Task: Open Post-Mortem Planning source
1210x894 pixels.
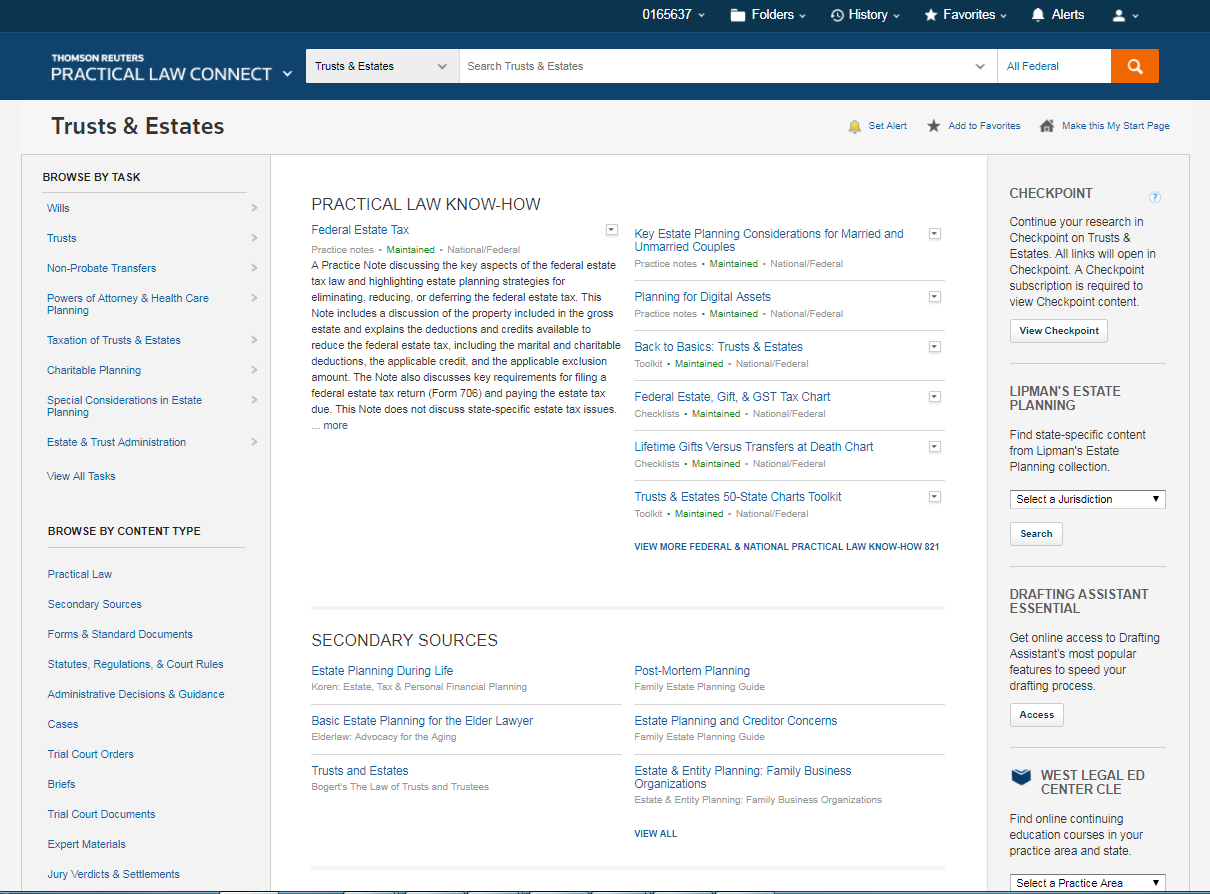Action: click(692, 671)
